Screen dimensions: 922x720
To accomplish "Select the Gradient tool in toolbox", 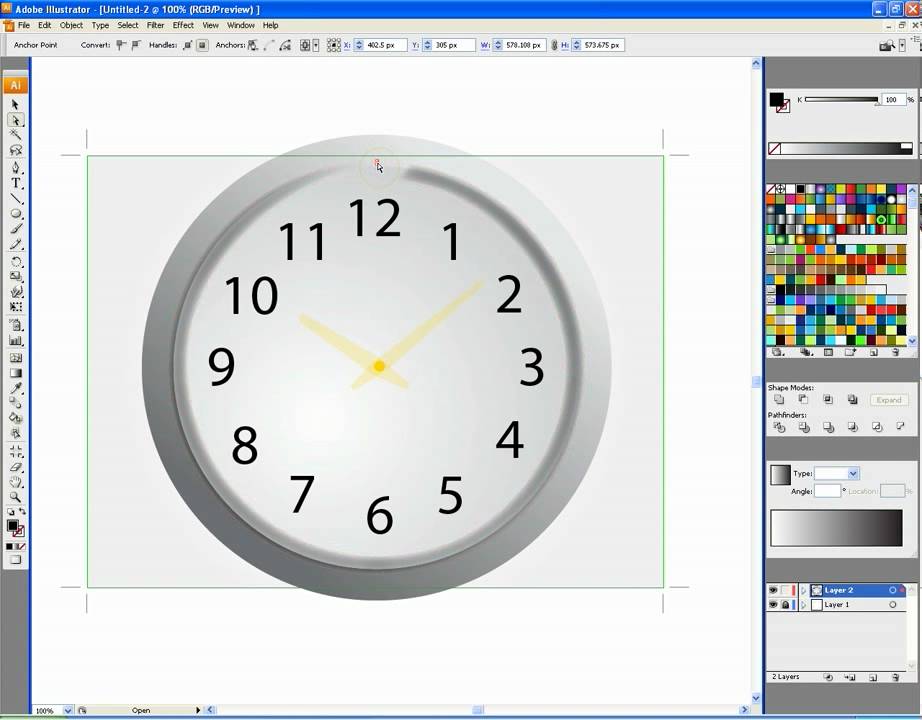I will click(x=15, y=373).
